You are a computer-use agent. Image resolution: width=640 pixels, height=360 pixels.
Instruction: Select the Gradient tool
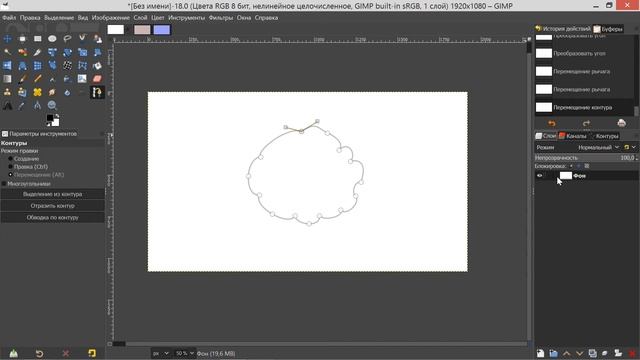(7, 79)
